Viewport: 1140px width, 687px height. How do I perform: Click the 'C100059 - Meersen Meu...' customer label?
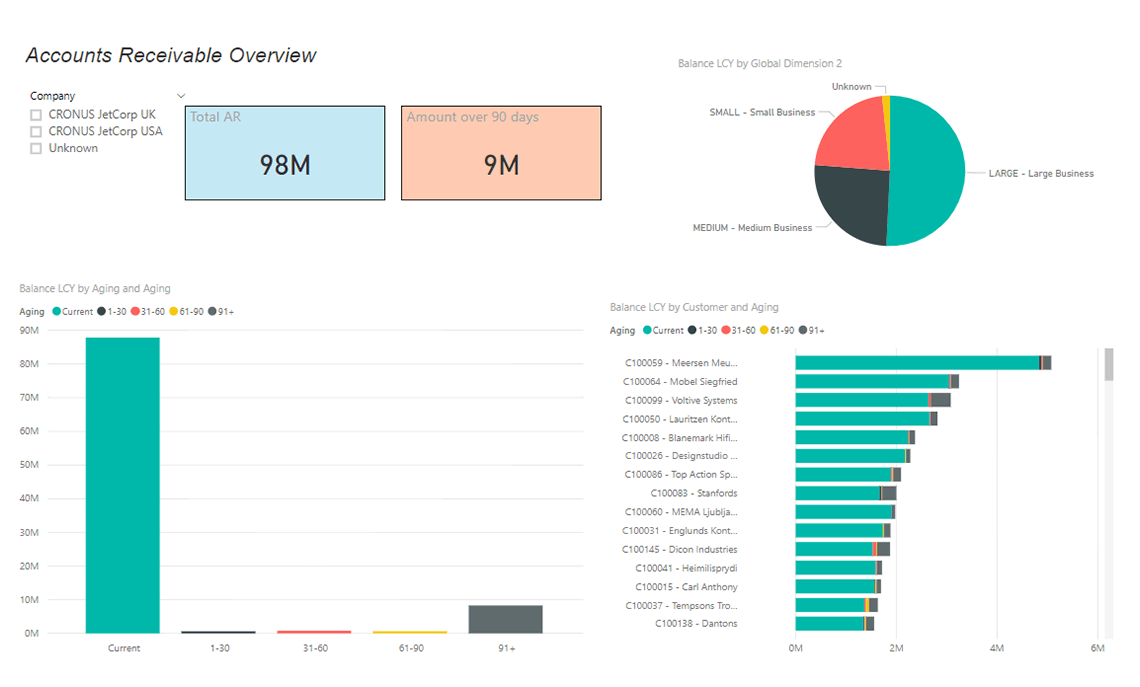[681, 363]
